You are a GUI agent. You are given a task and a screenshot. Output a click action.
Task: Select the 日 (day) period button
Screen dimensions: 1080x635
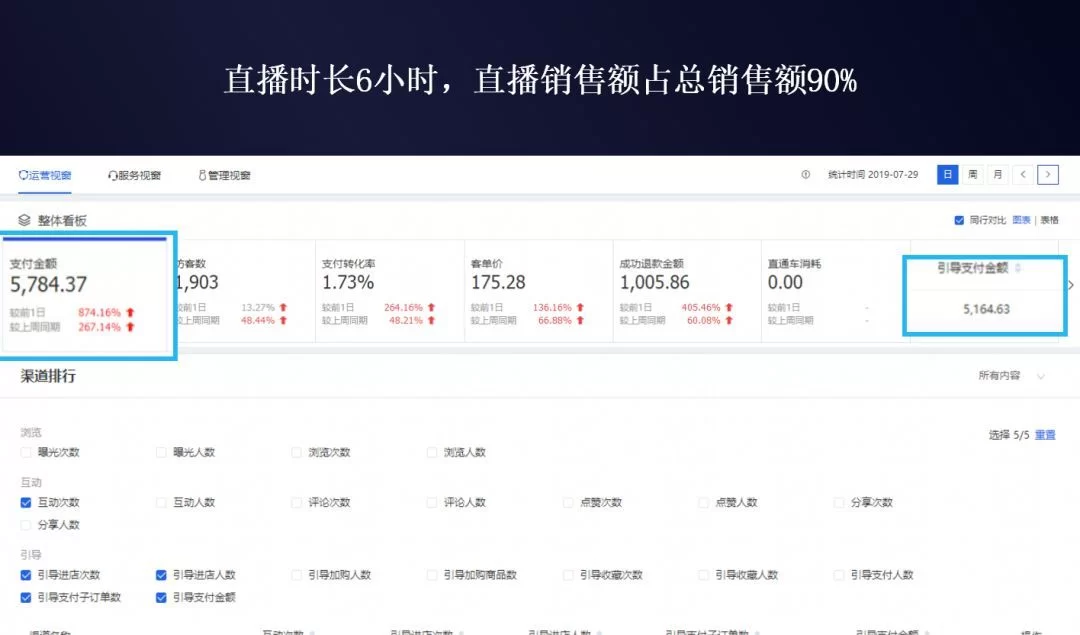click(x=947, y=175)
